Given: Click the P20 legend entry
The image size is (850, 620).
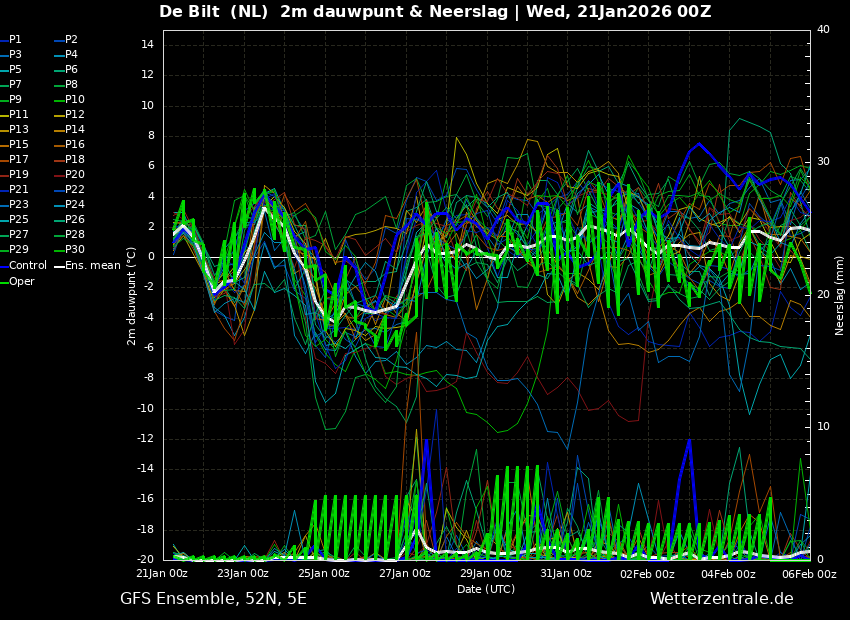Looking at the screenshot, I should coord(75,174).
